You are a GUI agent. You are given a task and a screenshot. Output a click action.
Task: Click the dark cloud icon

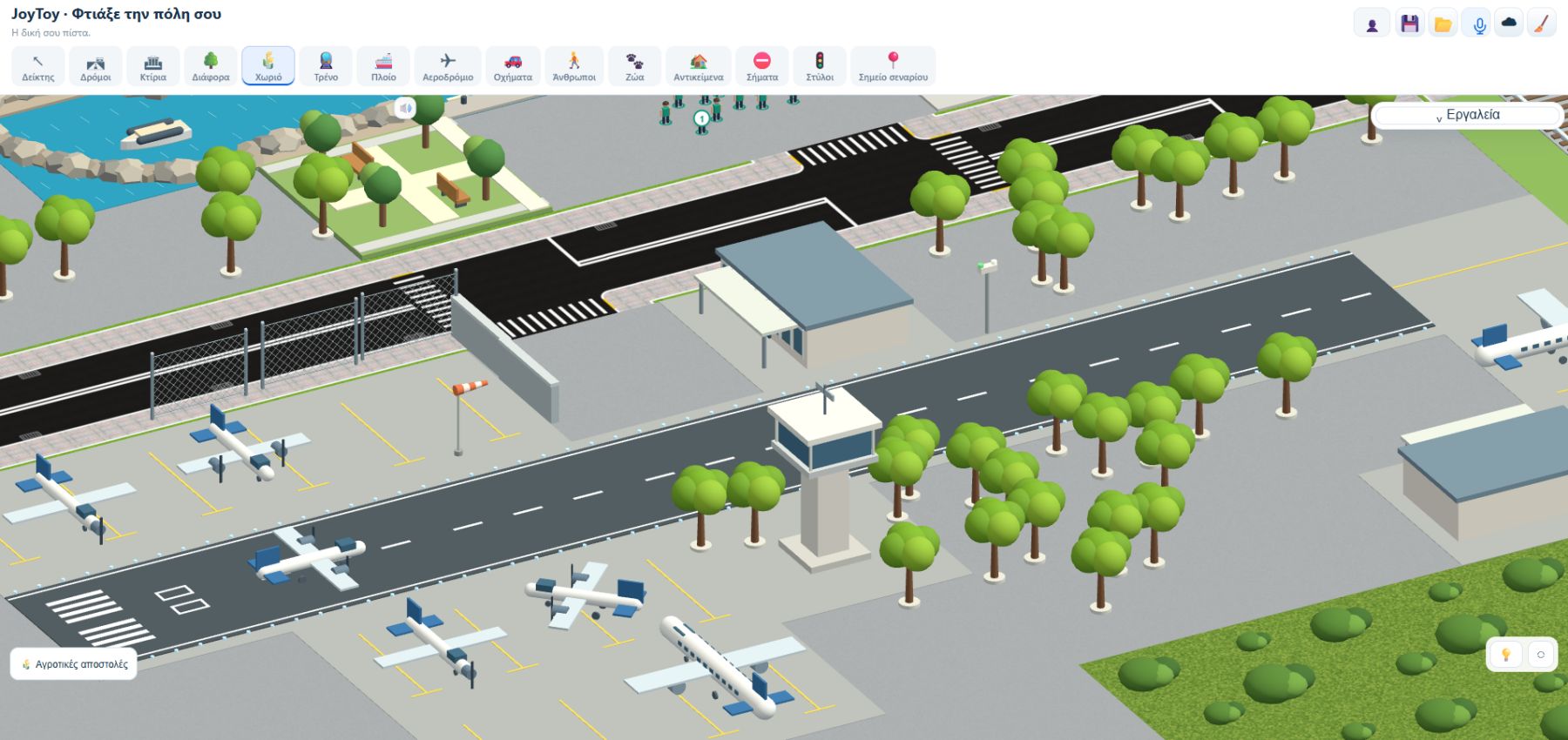coord(1510,24)
